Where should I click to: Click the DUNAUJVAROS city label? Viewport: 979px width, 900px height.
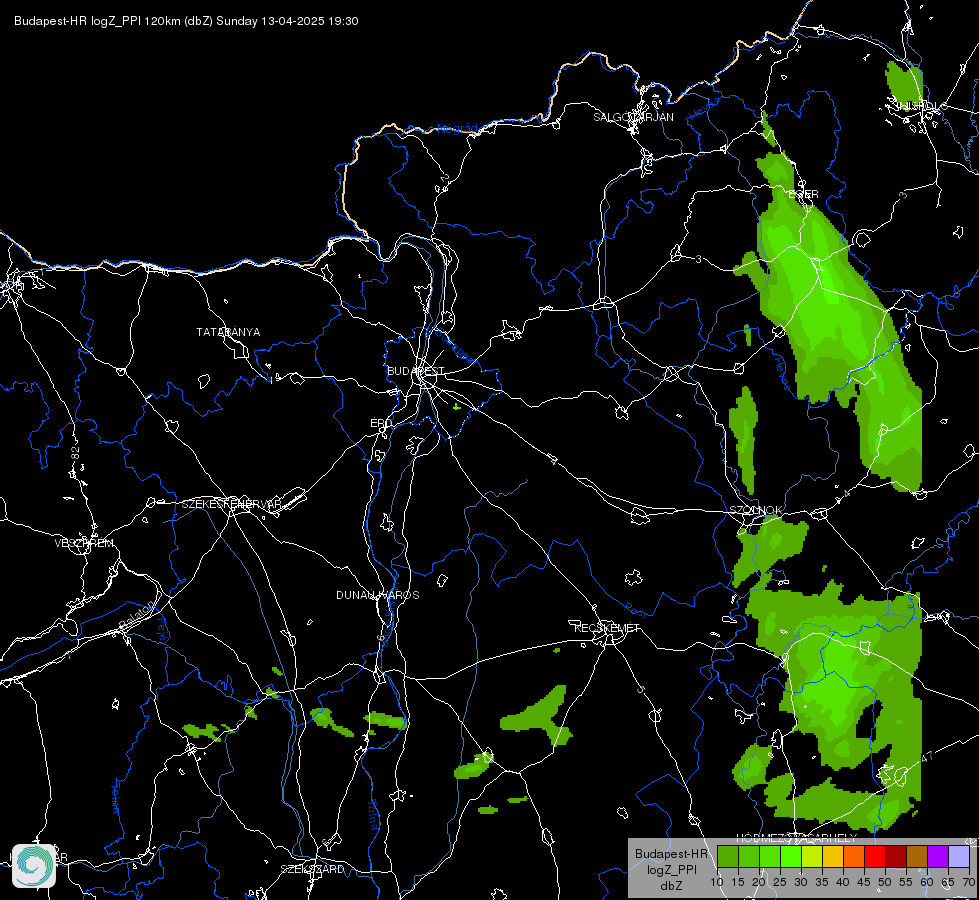[378, 595]
